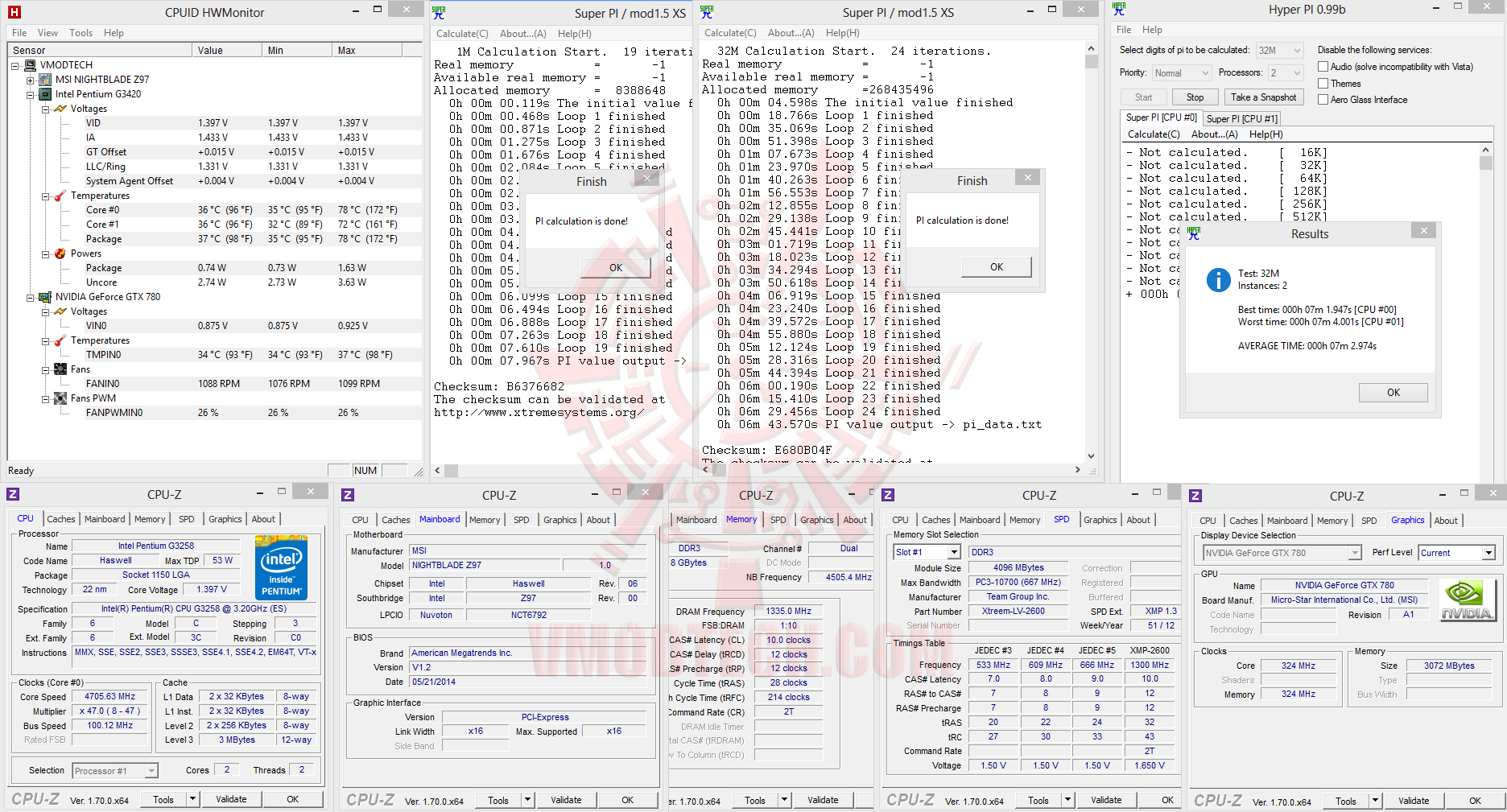Click the CPU-Z title icon of the Mainboard tab window

tap(348, 494)
